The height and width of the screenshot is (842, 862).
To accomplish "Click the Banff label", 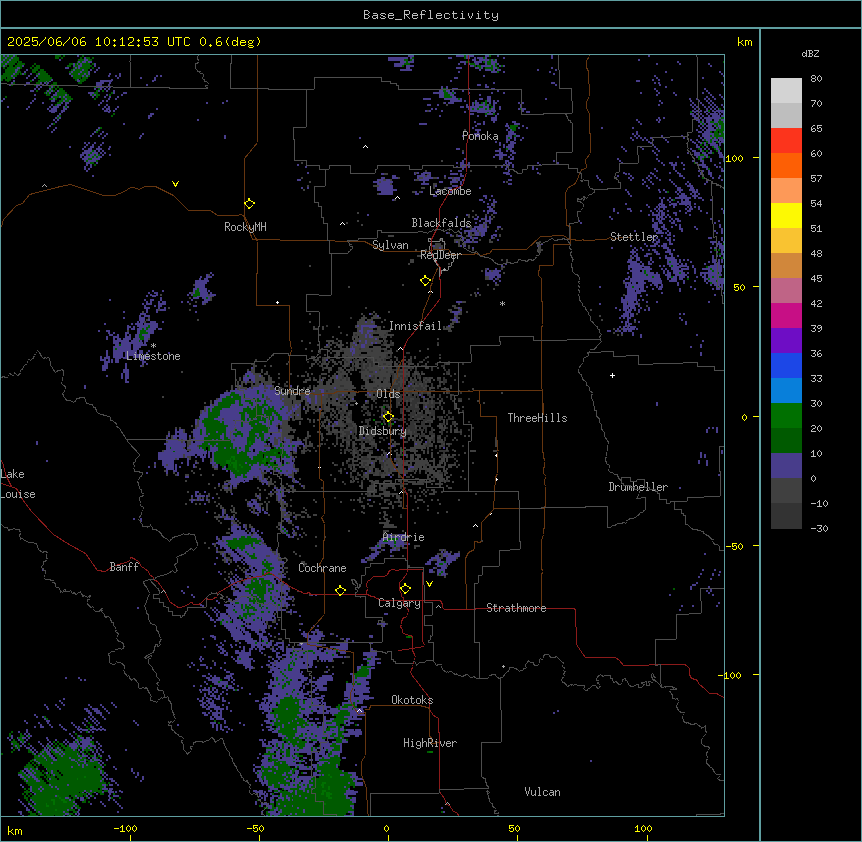I will pos(124,567).
